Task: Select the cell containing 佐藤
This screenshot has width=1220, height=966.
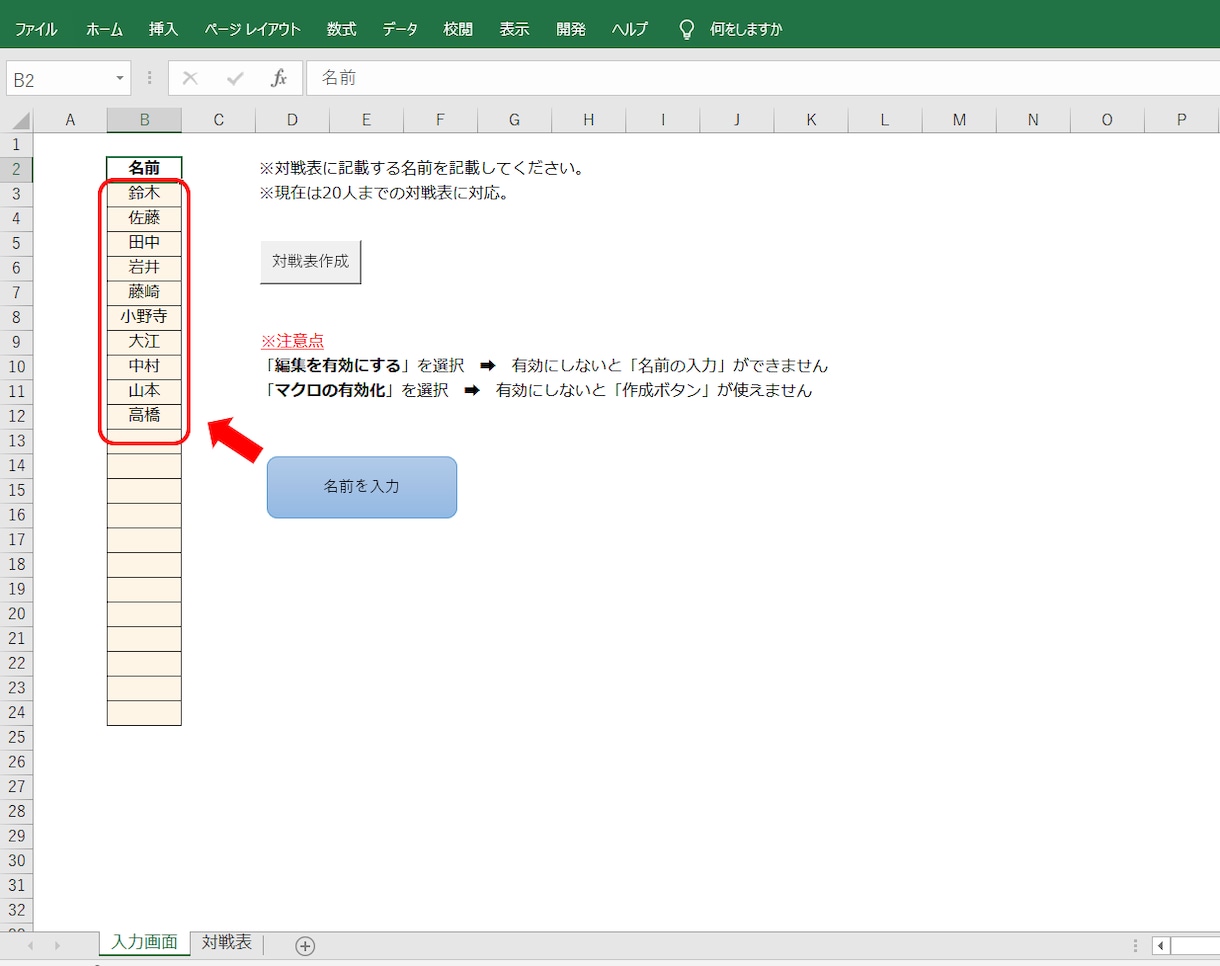Action: [144, 218]
